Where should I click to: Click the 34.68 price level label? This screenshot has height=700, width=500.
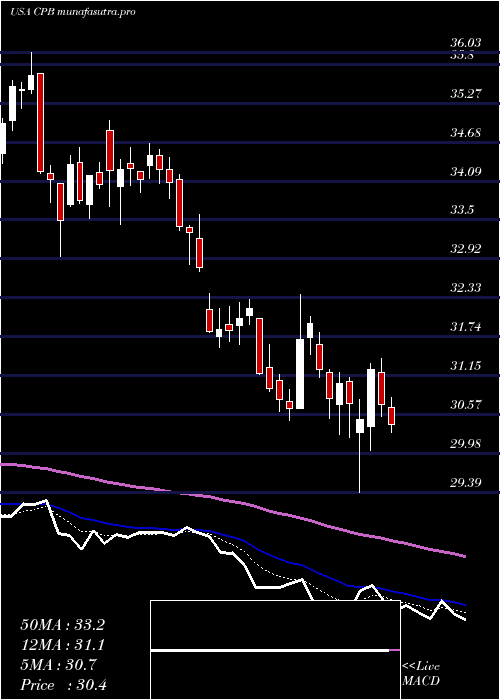coord(466,133)
